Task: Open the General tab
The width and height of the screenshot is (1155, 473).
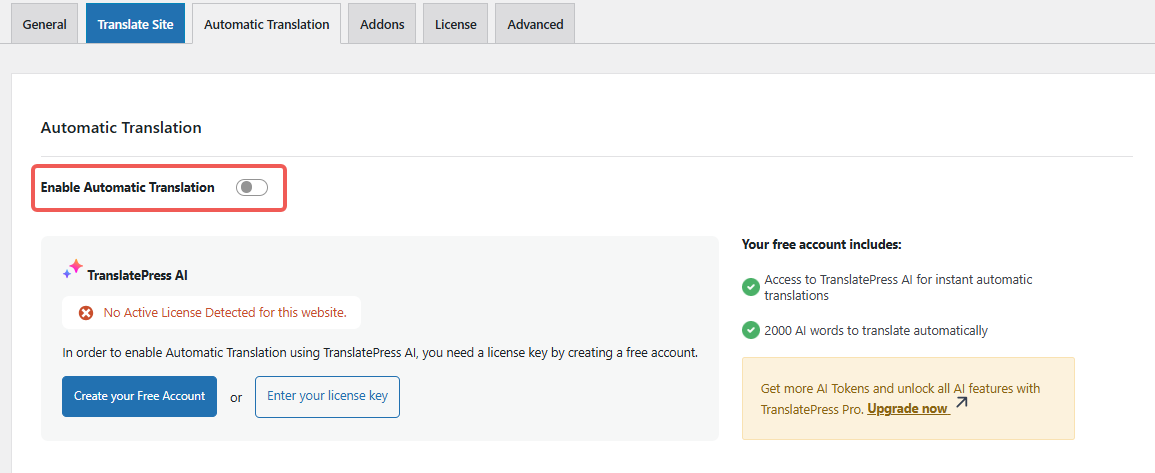Action: click(44, 24)
